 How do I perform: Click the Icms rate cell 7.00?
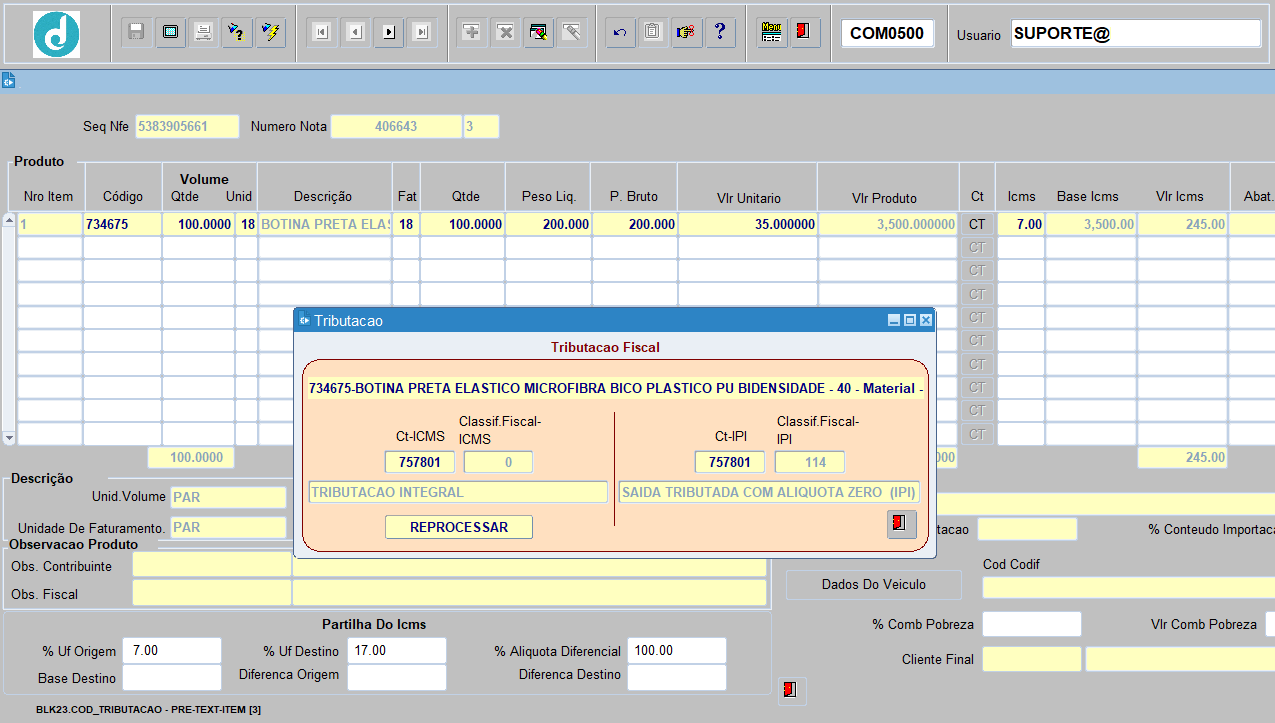(x=1020, y=224)
